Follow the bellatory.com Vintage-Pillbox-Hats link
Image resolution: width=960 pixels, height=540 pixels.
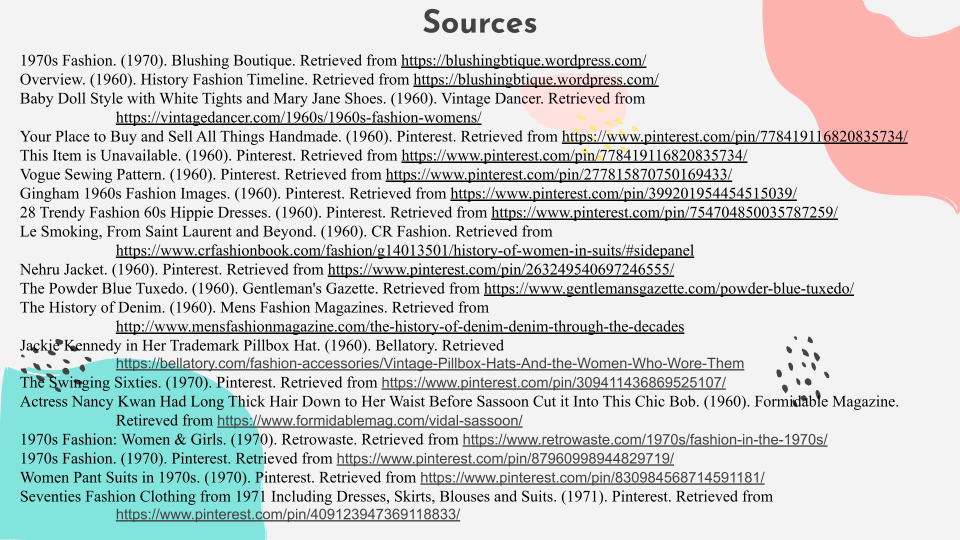[430, 364]
